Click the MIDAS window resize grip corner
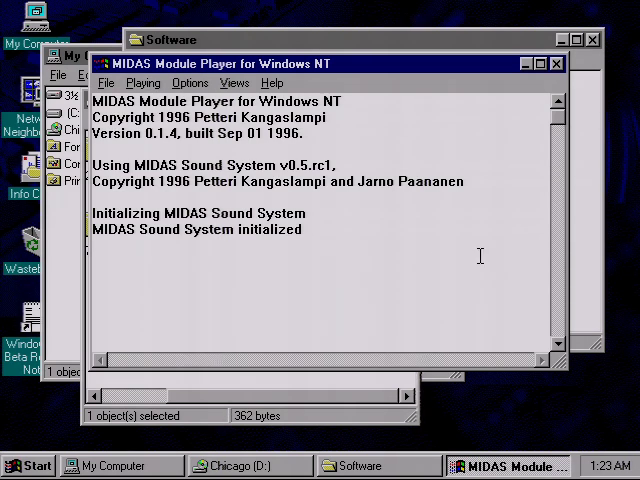This screenshot has width=640, height=480. pos(558,361)
